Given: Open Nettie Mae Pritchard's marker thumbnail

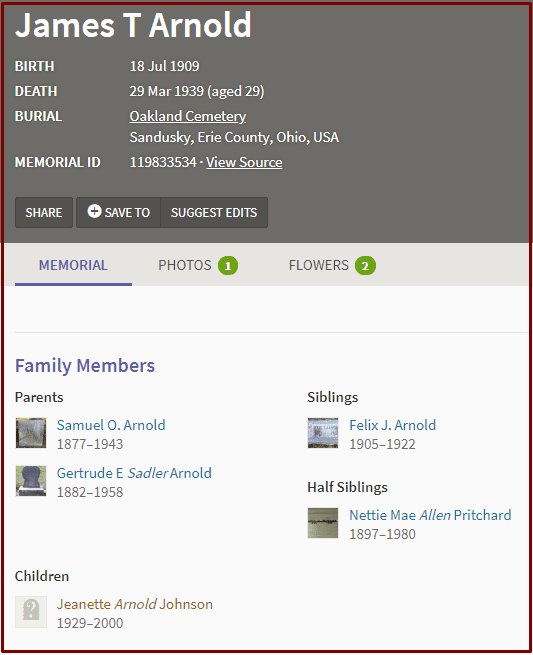Looking at the screenshot, I should pos(323,523).
